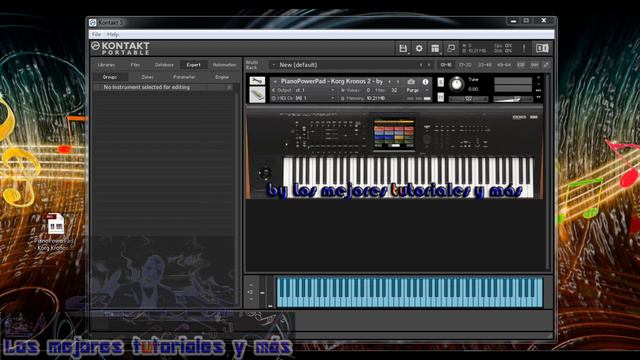Select the Groups sub-tab
The image size is (640, 360).
click(110, 77)
